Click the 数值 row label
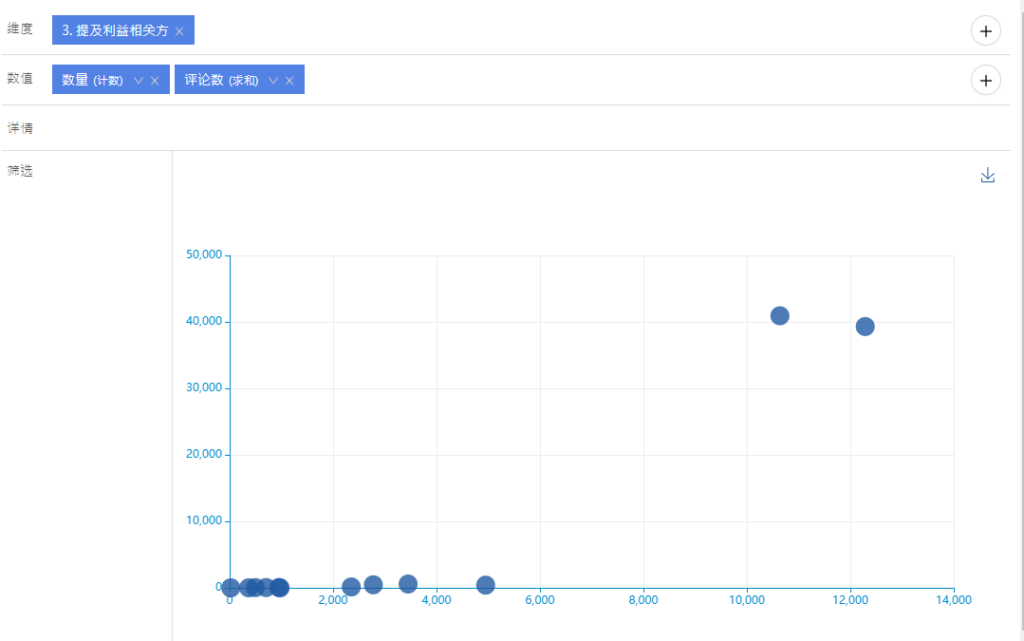The width and height of the screenshot is (1024, 641). (x=20, y=79)
